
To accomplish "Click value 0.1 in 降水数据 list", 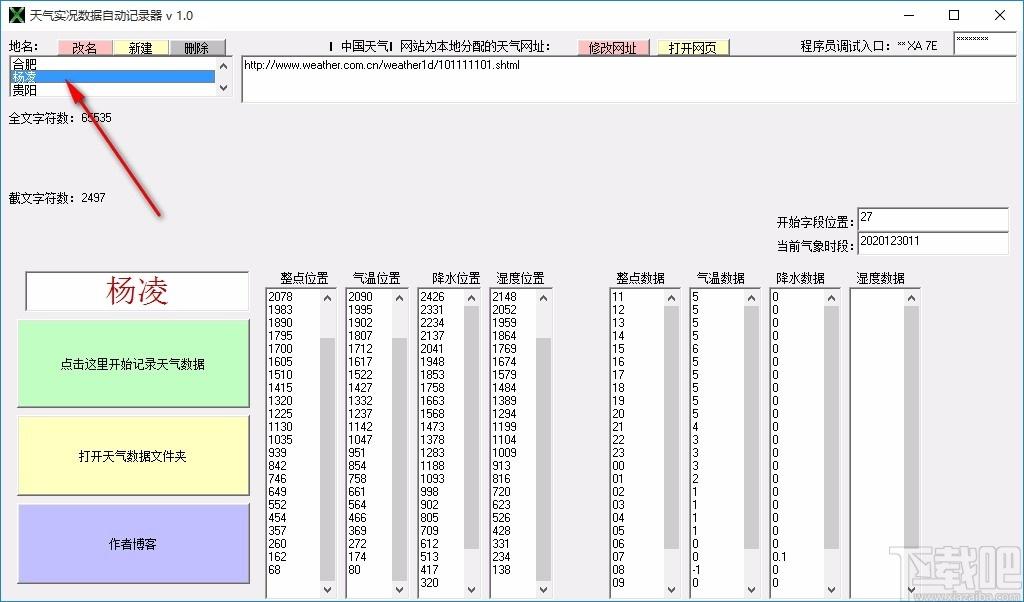I will click(779, 557).
